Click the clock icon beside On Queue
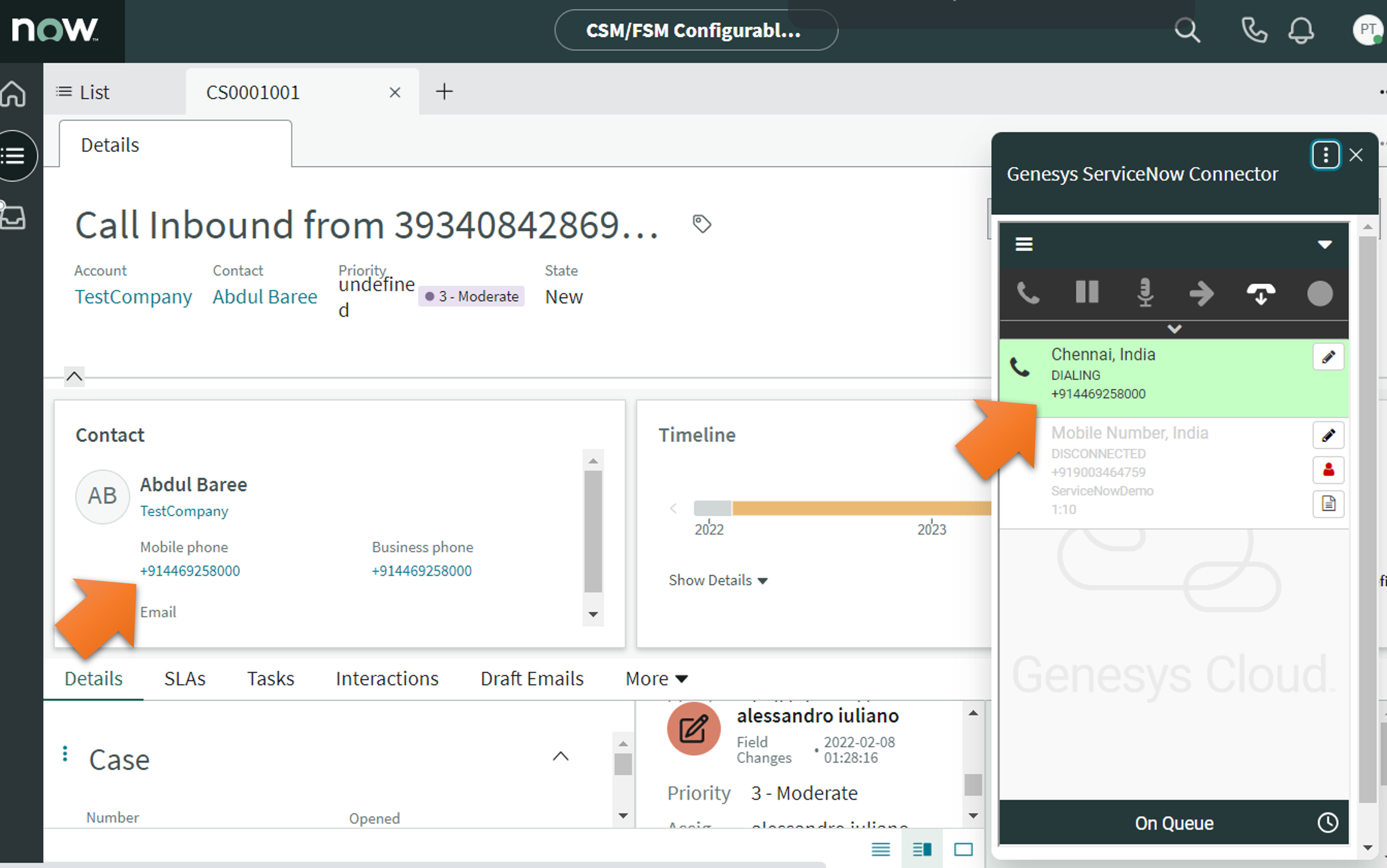Viewport: 1387px width, 868px height. 1327,823
